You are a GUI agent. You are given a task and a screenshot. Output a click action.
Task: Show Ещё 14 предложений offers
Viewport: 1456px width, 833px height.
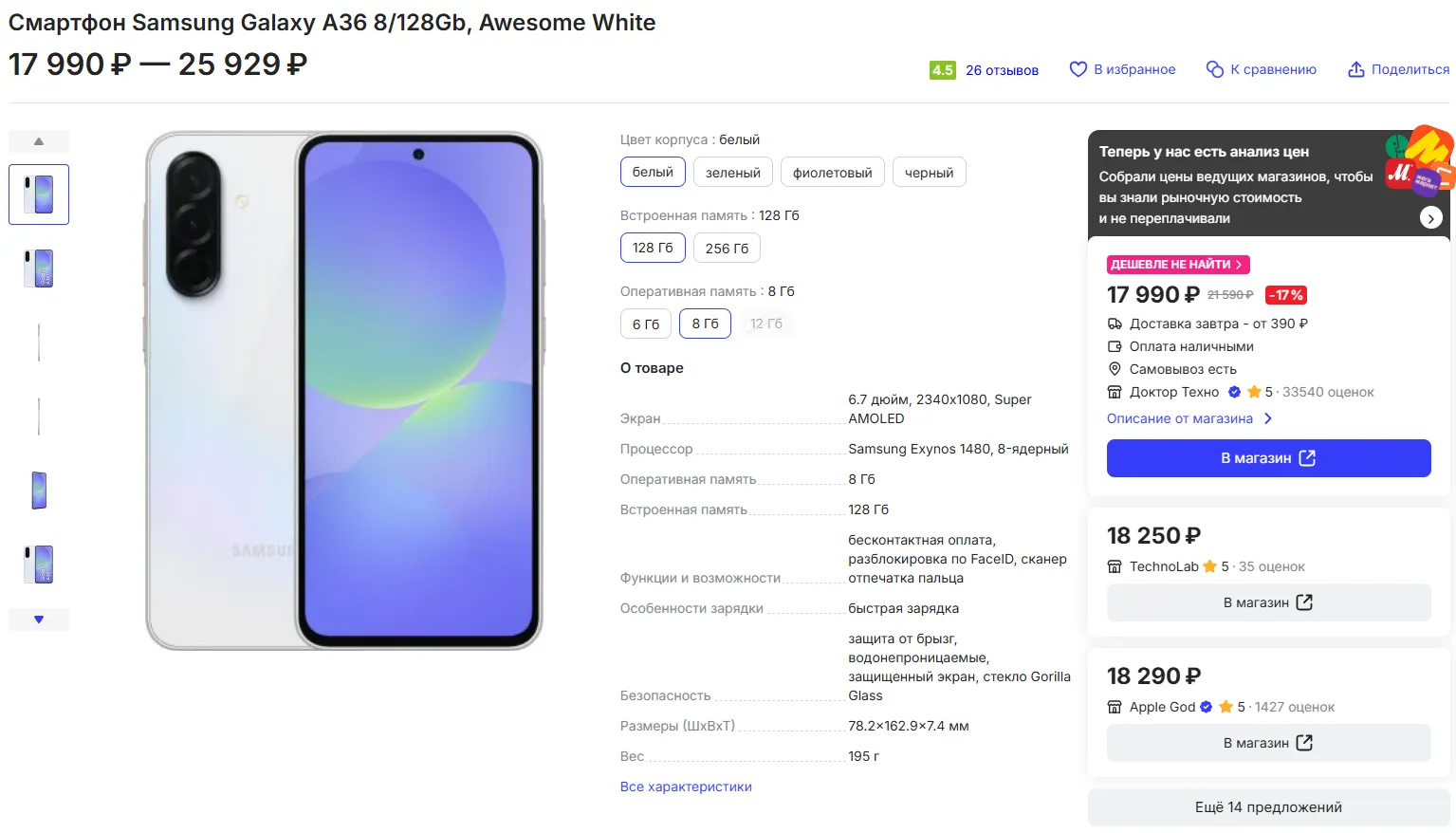[x=1268, y=807]
